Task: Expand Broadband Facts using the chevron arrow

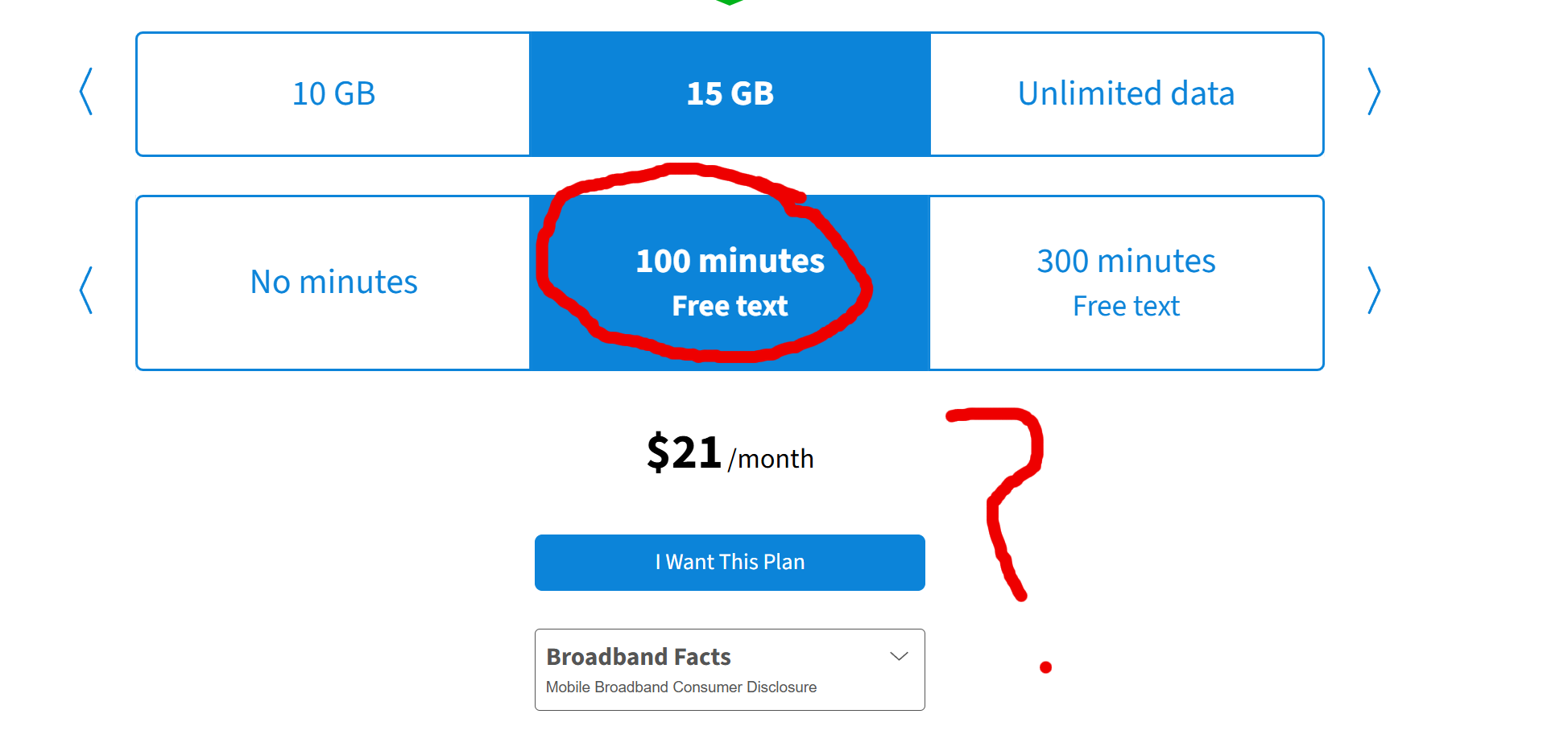Action: pyautogui.click(x=899, y=656)
